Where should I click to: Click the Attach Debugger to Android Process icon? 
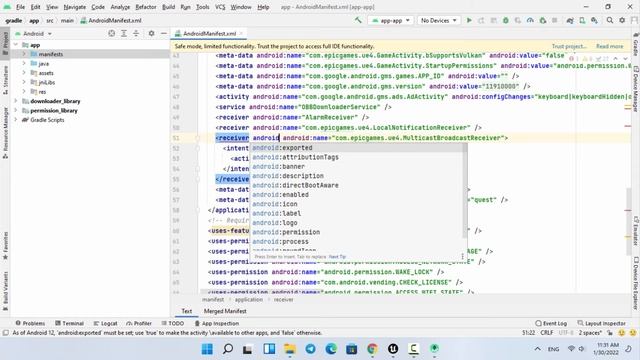543,20
